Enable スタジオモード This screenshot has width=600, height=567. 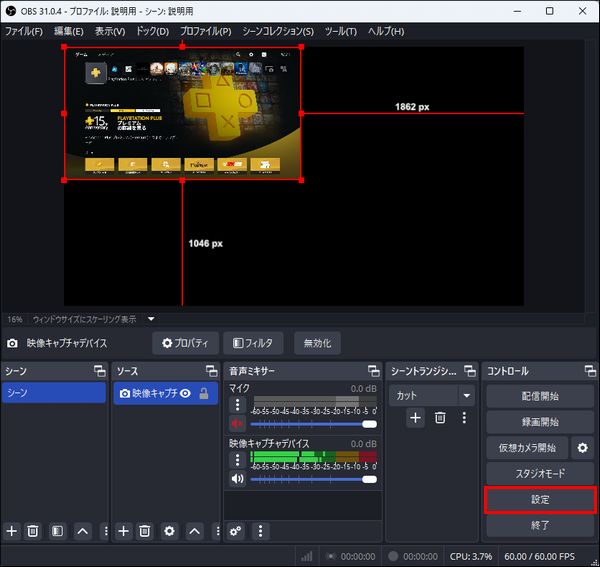[540, 473]
